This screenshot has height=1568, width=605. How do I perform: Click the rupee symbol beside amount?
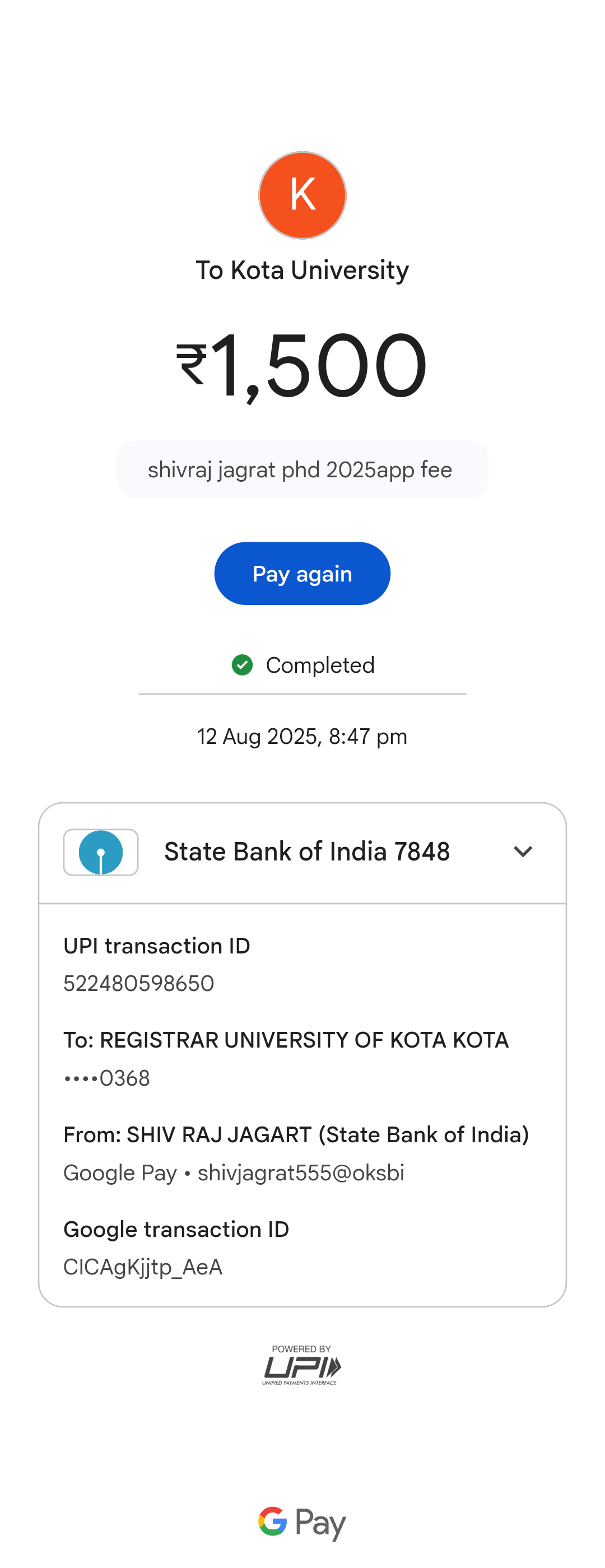pyautogui.click(x=192, y=365)
